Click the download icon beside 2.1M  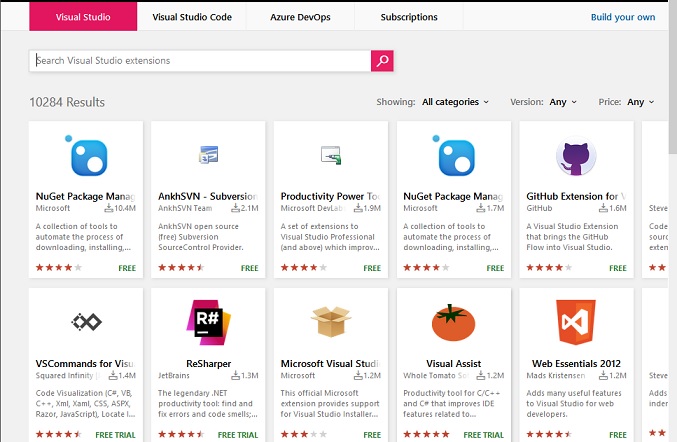click(235, 208)
